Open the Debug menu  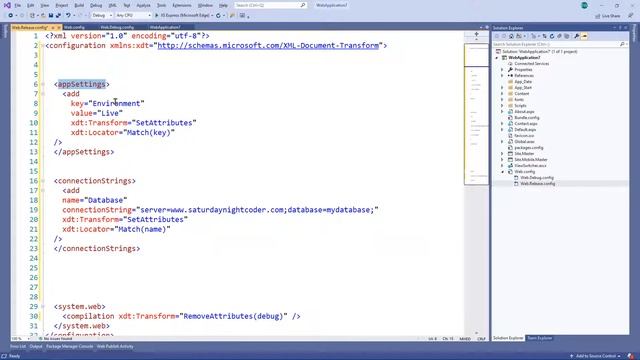[x=96, y=5]
